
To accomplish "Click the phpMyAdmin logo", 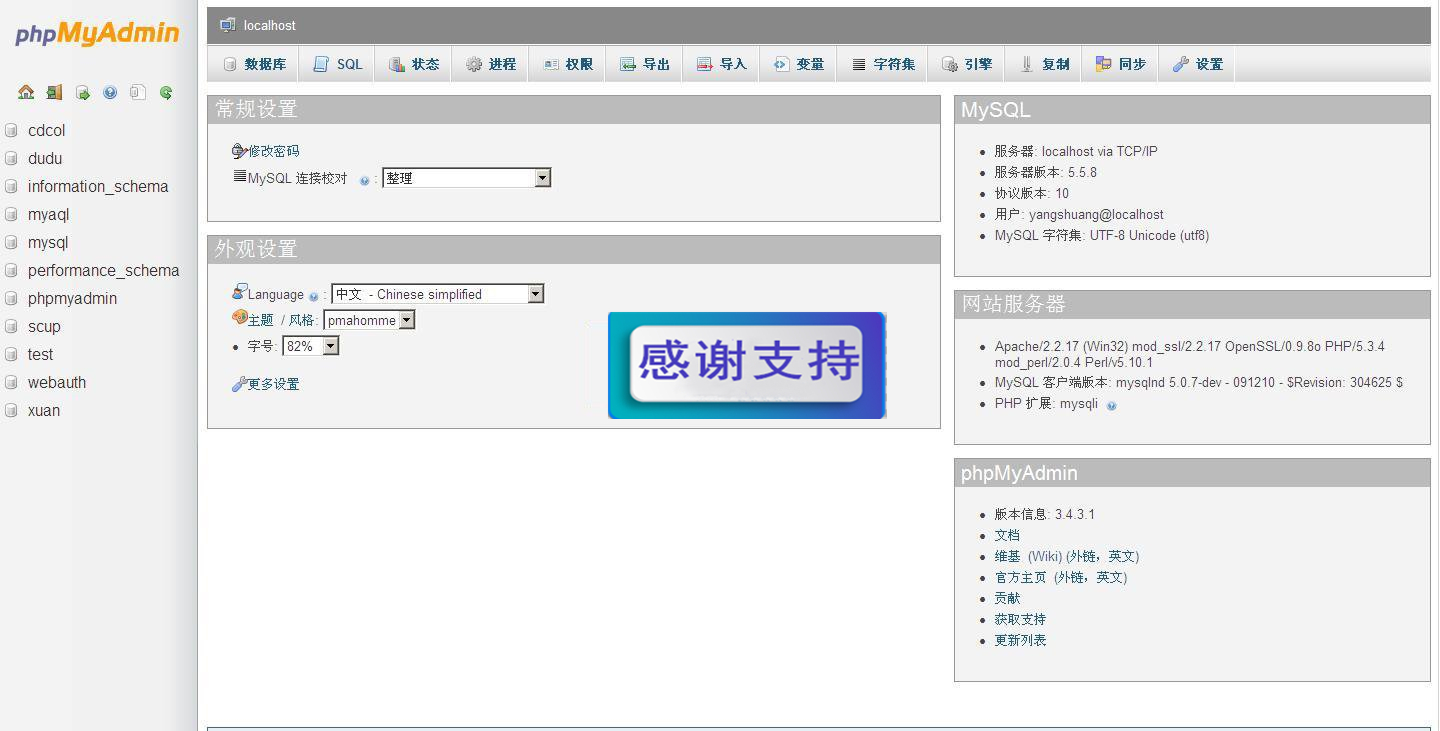I will (97, 33).
